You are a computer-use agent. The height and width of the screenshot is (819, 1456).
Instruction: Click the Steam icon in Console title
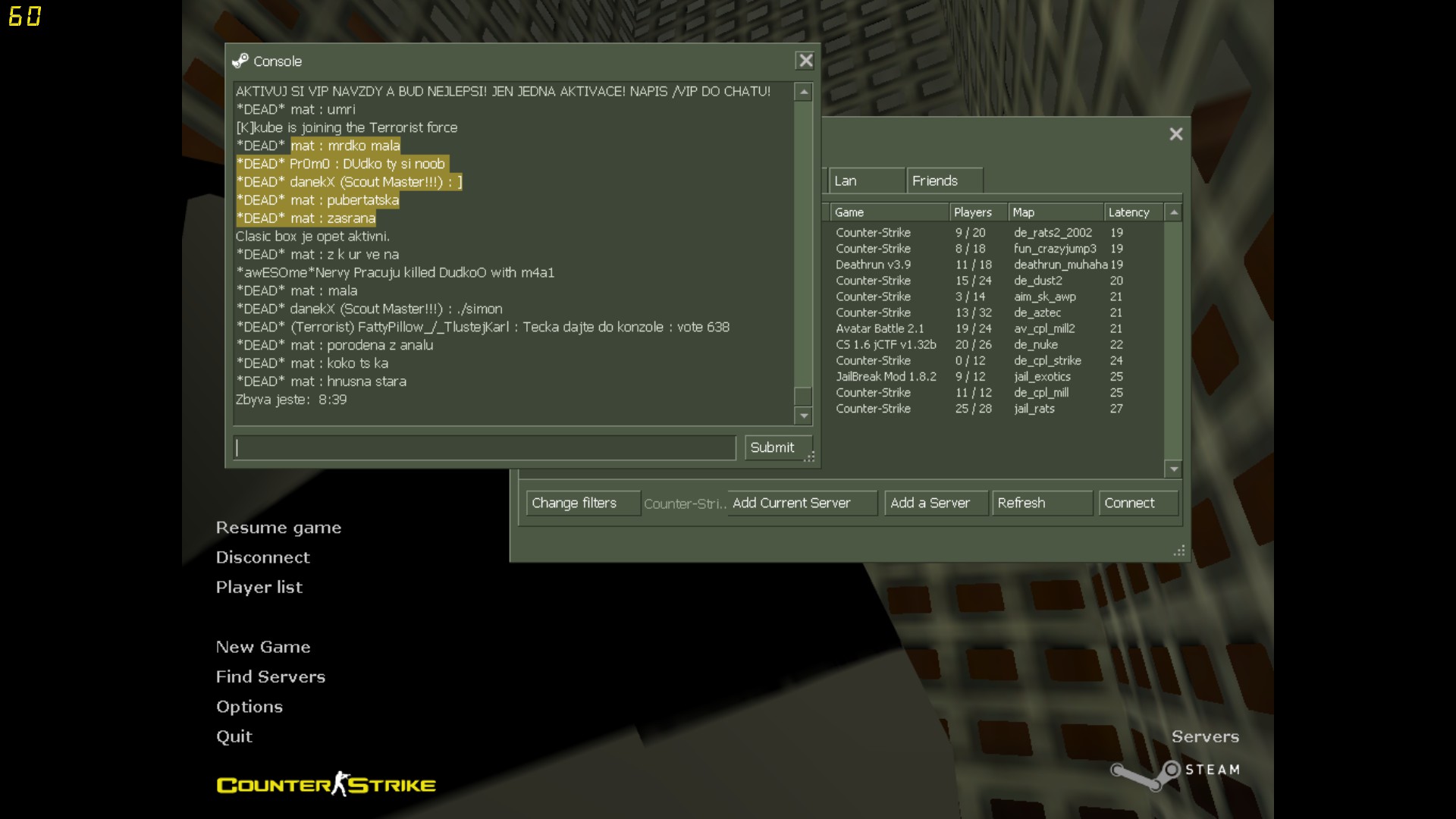coord(240,61)
